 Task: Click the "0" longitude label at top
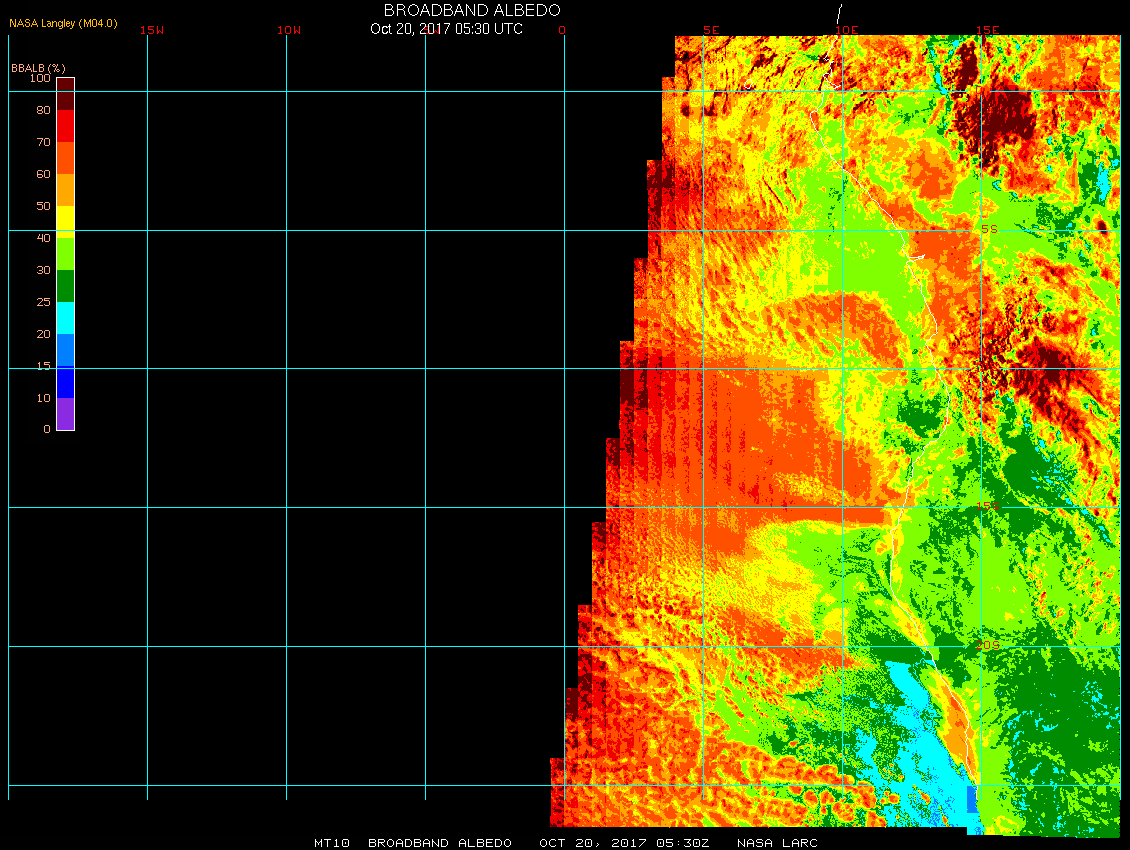click(562, 30)
